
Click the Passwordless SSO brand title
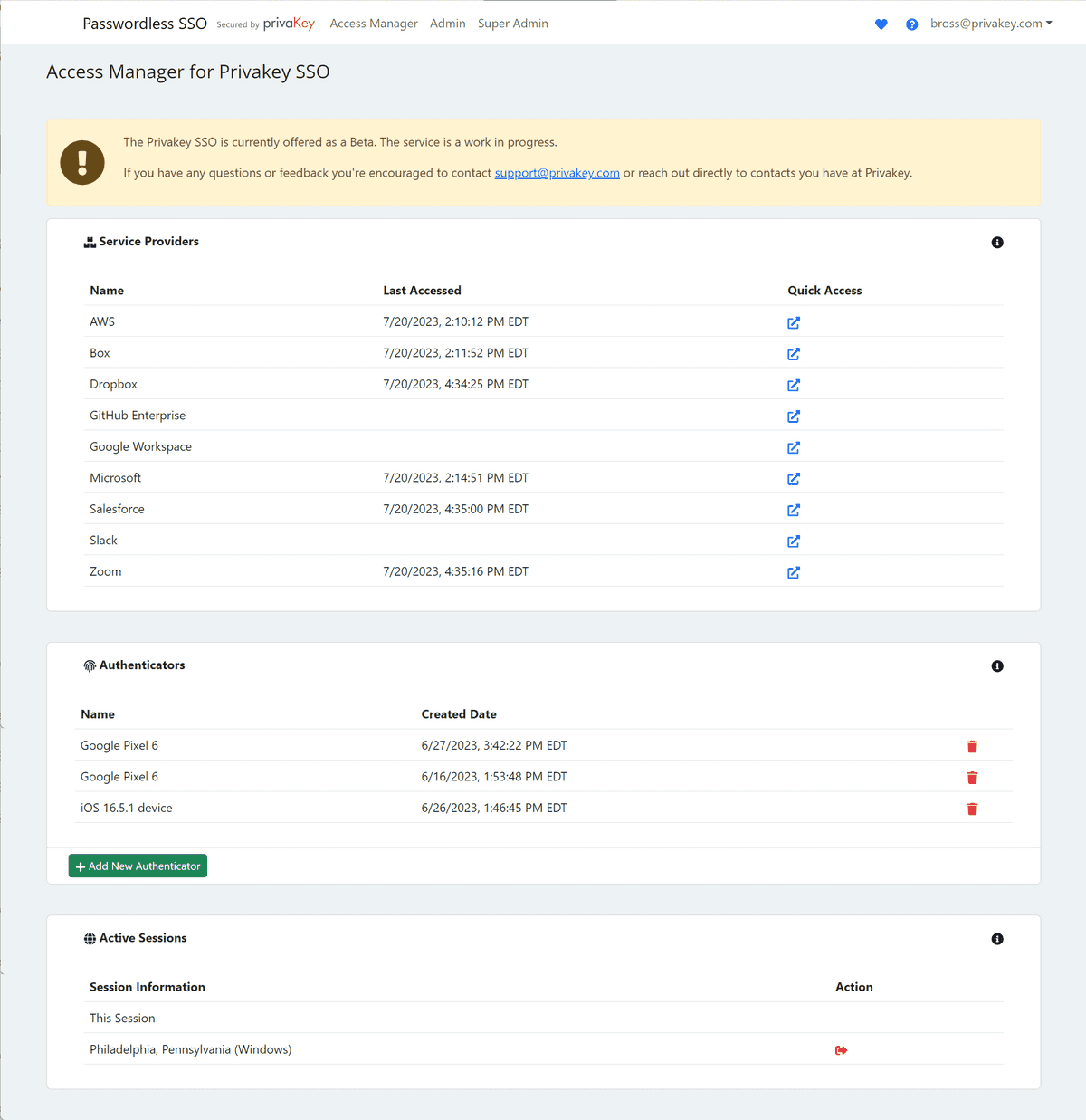[145, 24]
